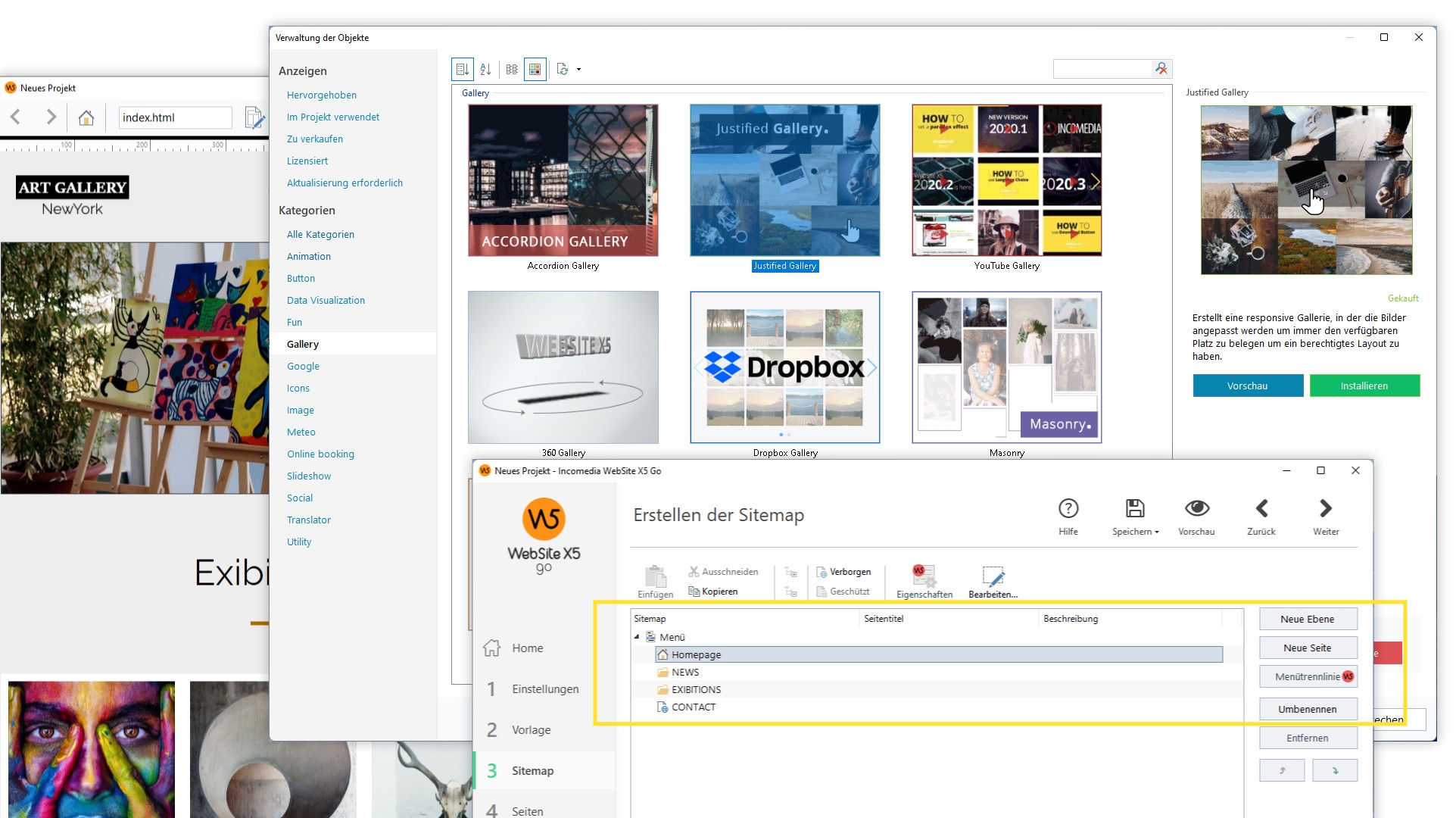This screenshot has height=818, width=1456.
Task: Click Kopieren copy command
Action: click(712, 592)
